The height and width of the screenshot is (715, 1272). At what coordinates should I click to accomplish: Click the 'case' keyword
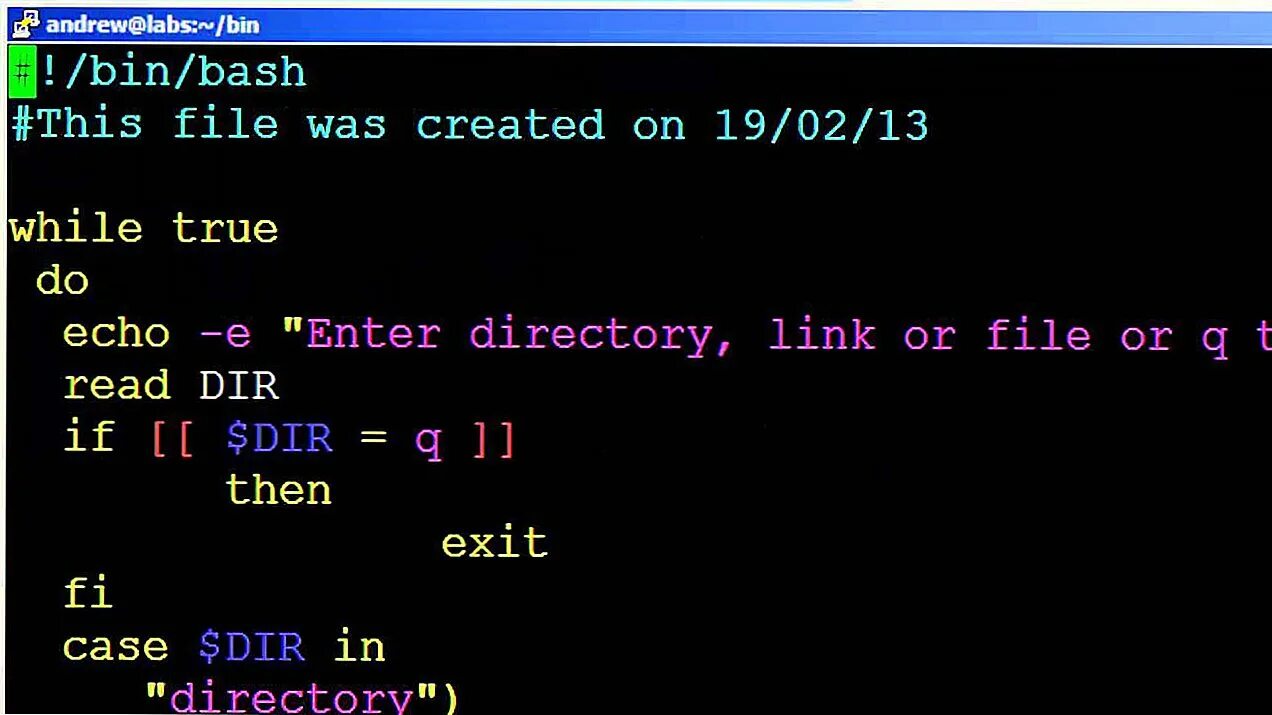pos(116,647)
